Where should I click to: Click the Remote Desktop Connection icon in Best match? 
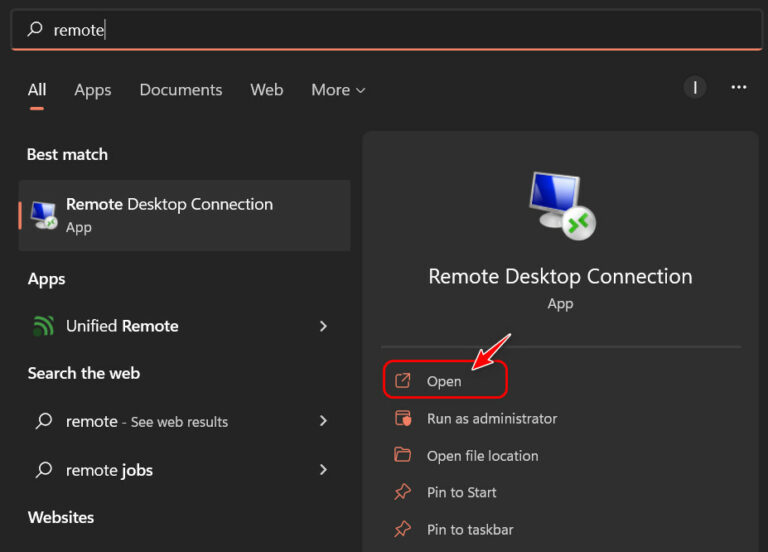[x=44, y=215]
